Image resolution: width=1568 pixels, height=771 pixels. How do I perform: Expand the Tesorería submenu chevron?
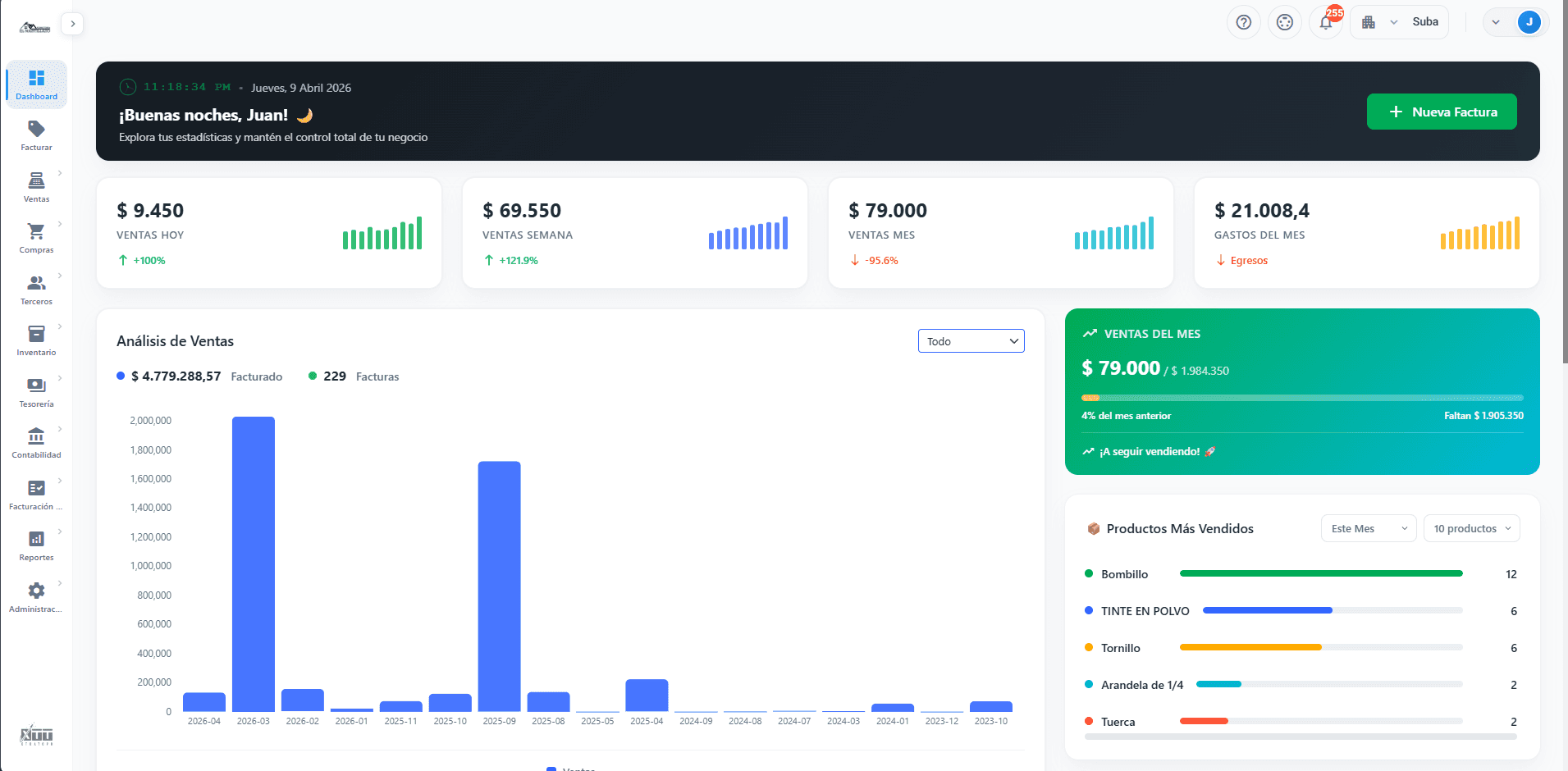[x=60, y=378]
